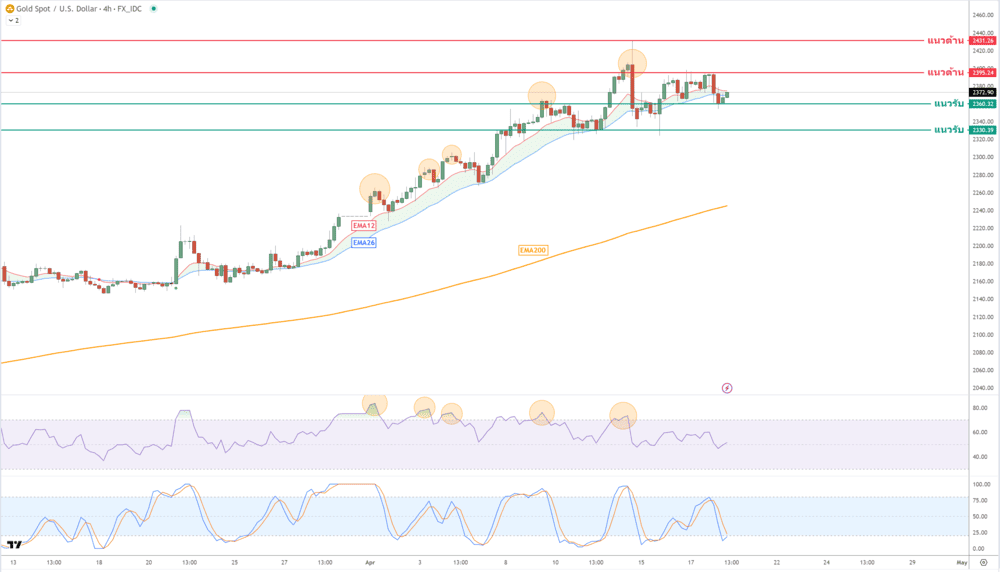Click the 2360.32 green support price label
Screen dimensions: 1000x572
pyautogui.click(x=983, y=104)
